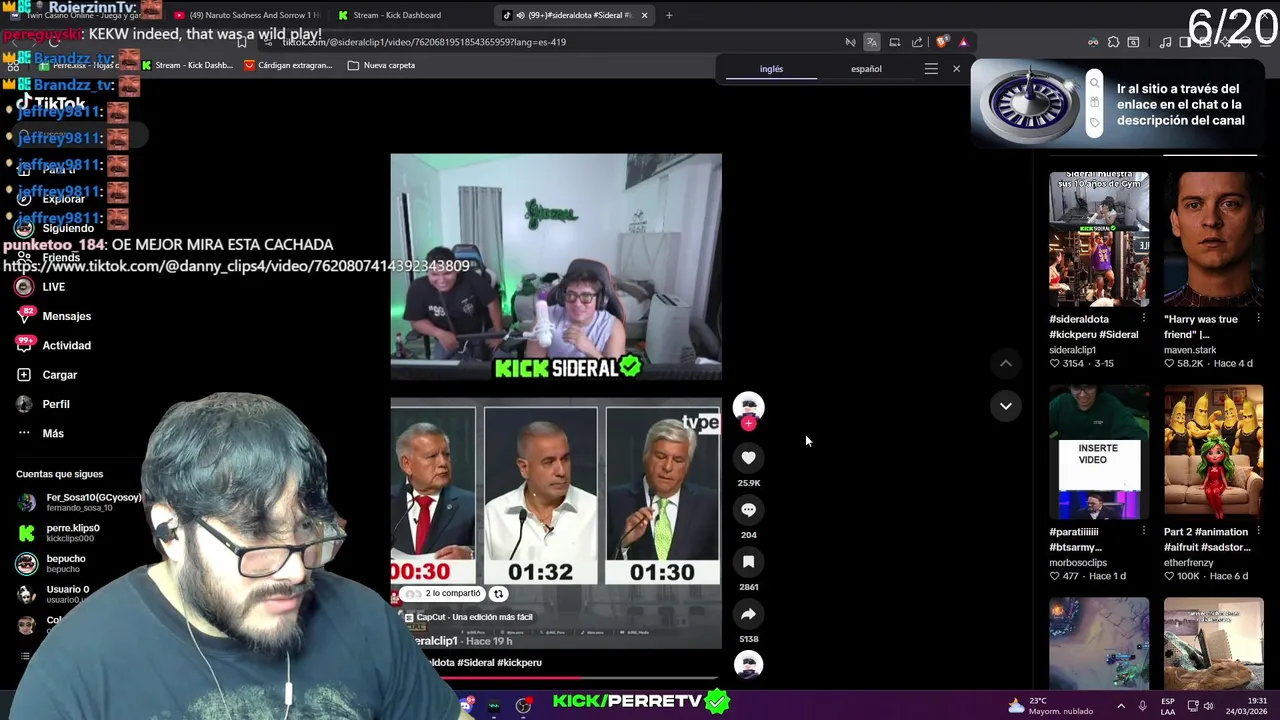Click the casino roulette ad banner
Screen dimensions: 1280x720
[1117, 104]
